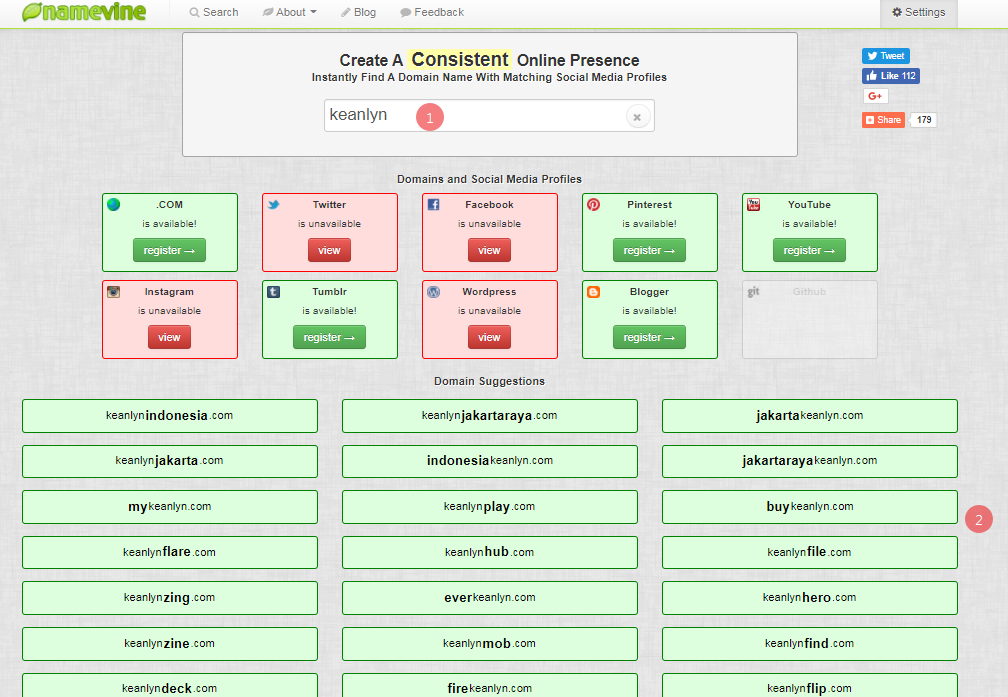Viewport: 1008px width, 697px height.
Task: Select keanlynmob.com suggestion
Action: (x=490, y=644)
